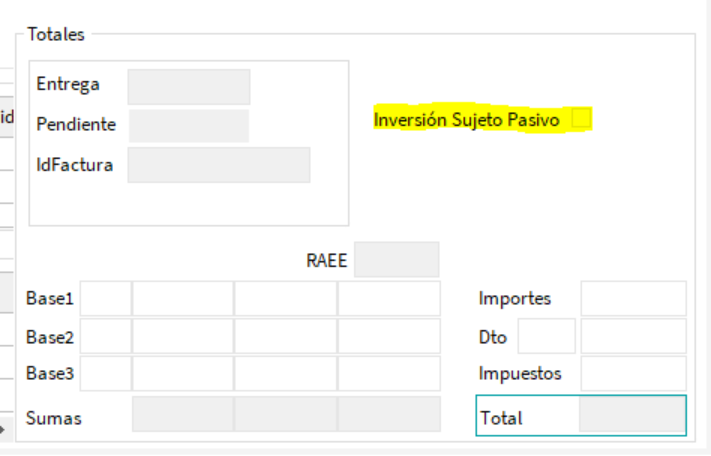
Task: Click the Total field
Action: [x=632, y=417]
